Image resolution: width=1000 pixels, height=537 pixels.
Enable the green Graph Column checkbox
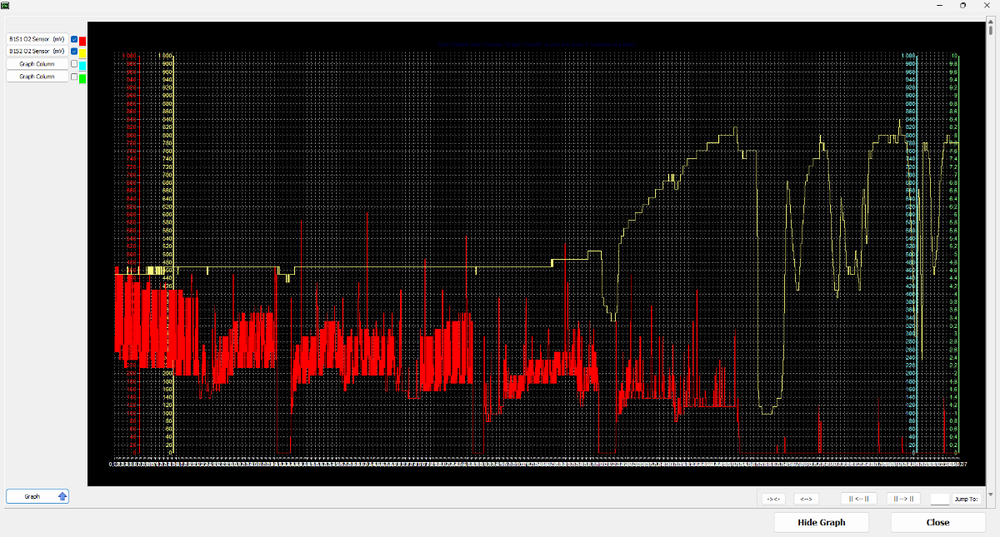point(74,77)
